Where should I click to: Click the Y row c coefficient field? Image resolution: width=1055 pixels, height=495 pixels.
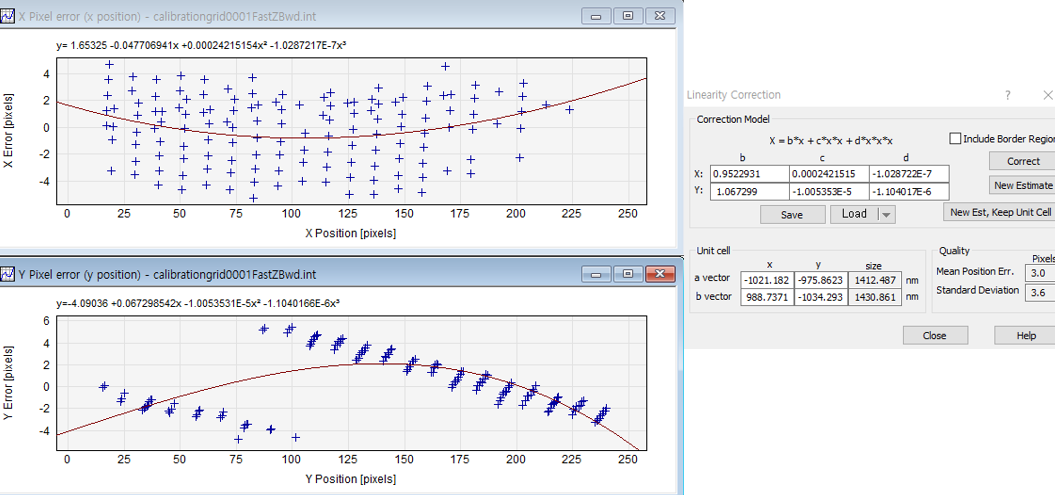point(828,192)
